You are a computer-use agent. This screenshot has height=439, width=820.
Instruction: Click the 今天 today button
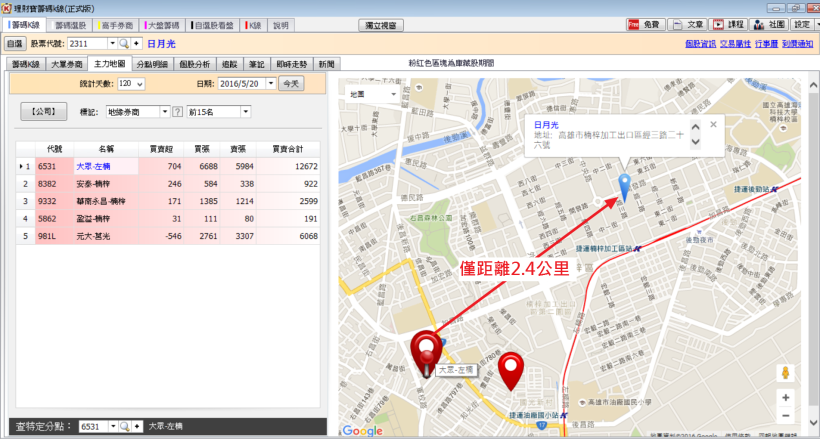289,84
